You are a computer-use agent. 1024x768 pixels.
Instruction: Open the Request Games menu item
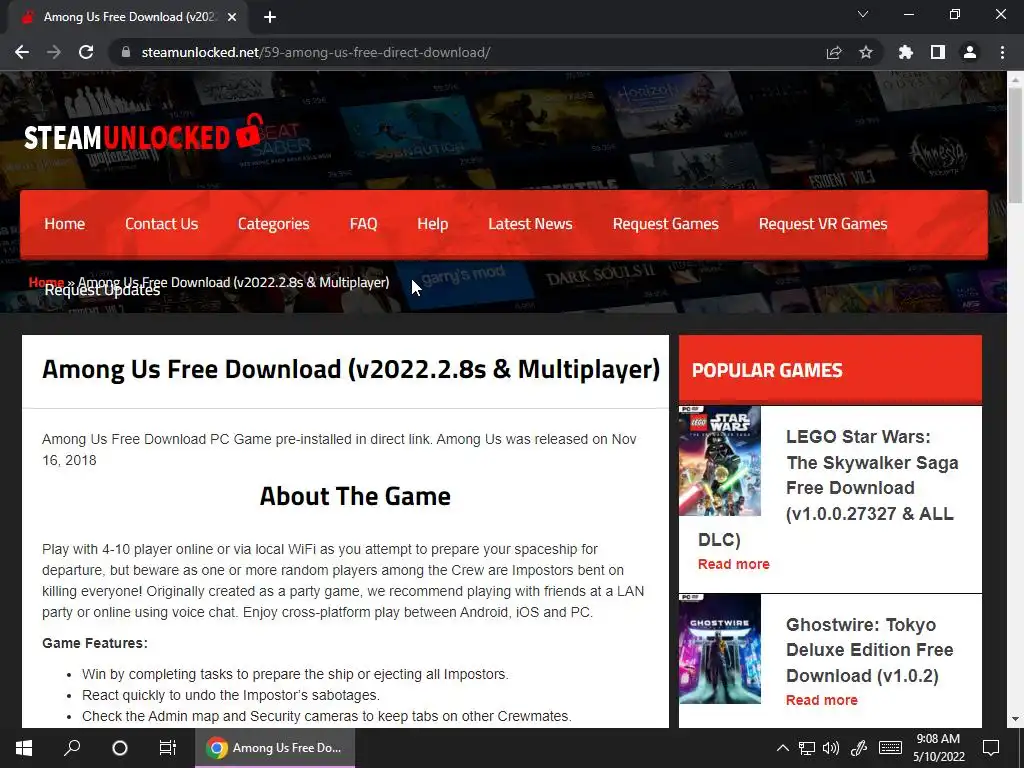[x=665, y=224]
